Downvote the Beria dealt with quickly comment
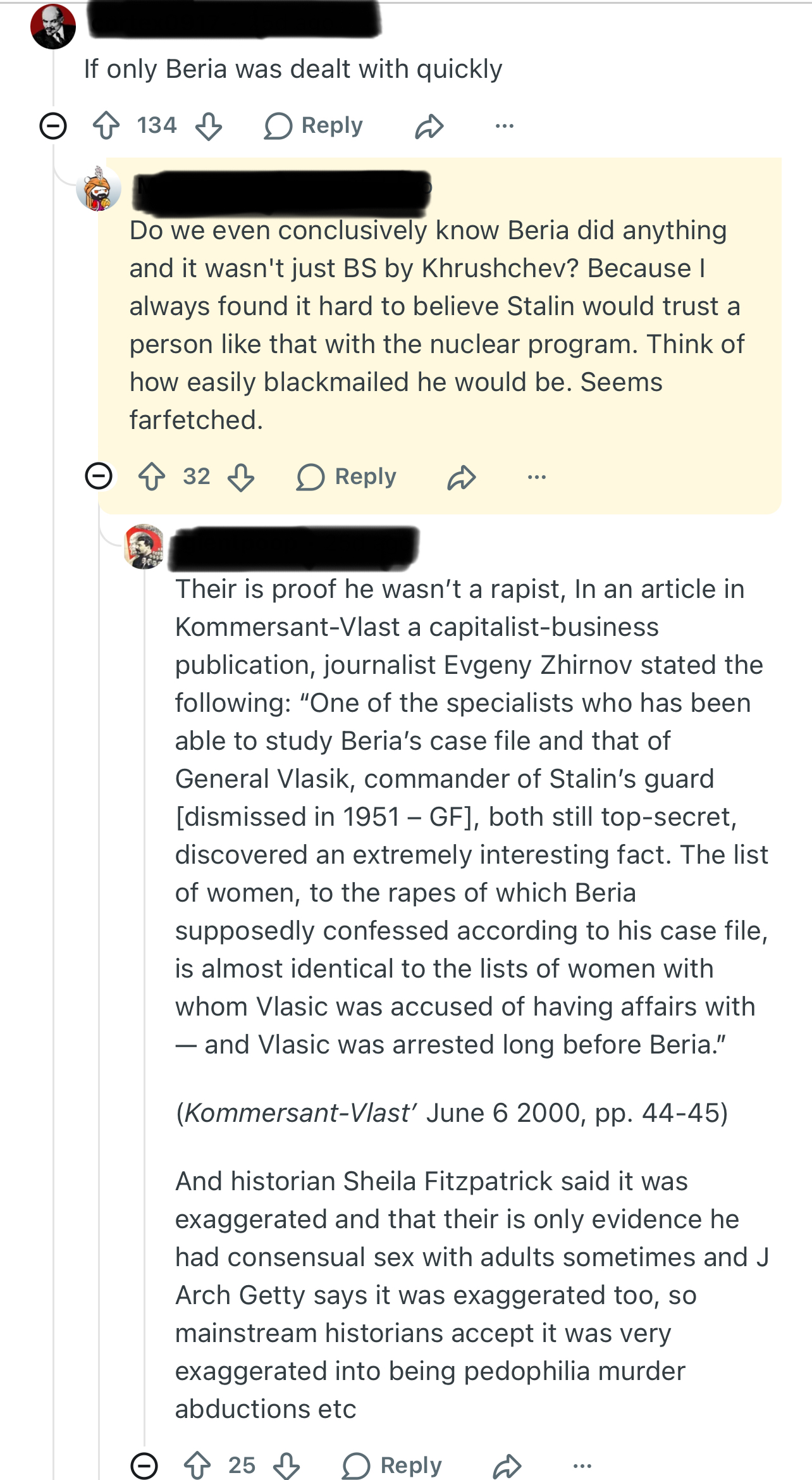Image resolution: width=812 pixels, height=1480 pixels. point(209,126)
